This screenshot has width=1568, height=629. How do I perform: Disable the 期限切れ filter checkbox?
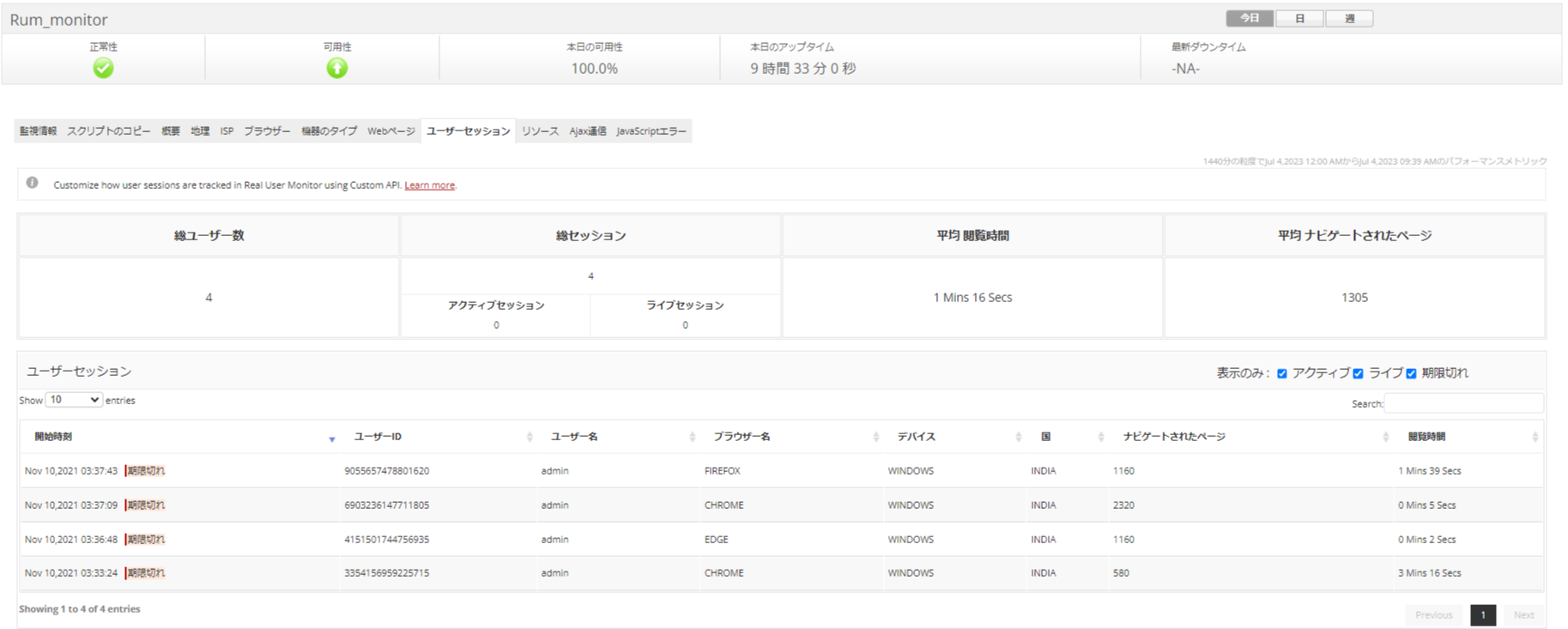1411,373
